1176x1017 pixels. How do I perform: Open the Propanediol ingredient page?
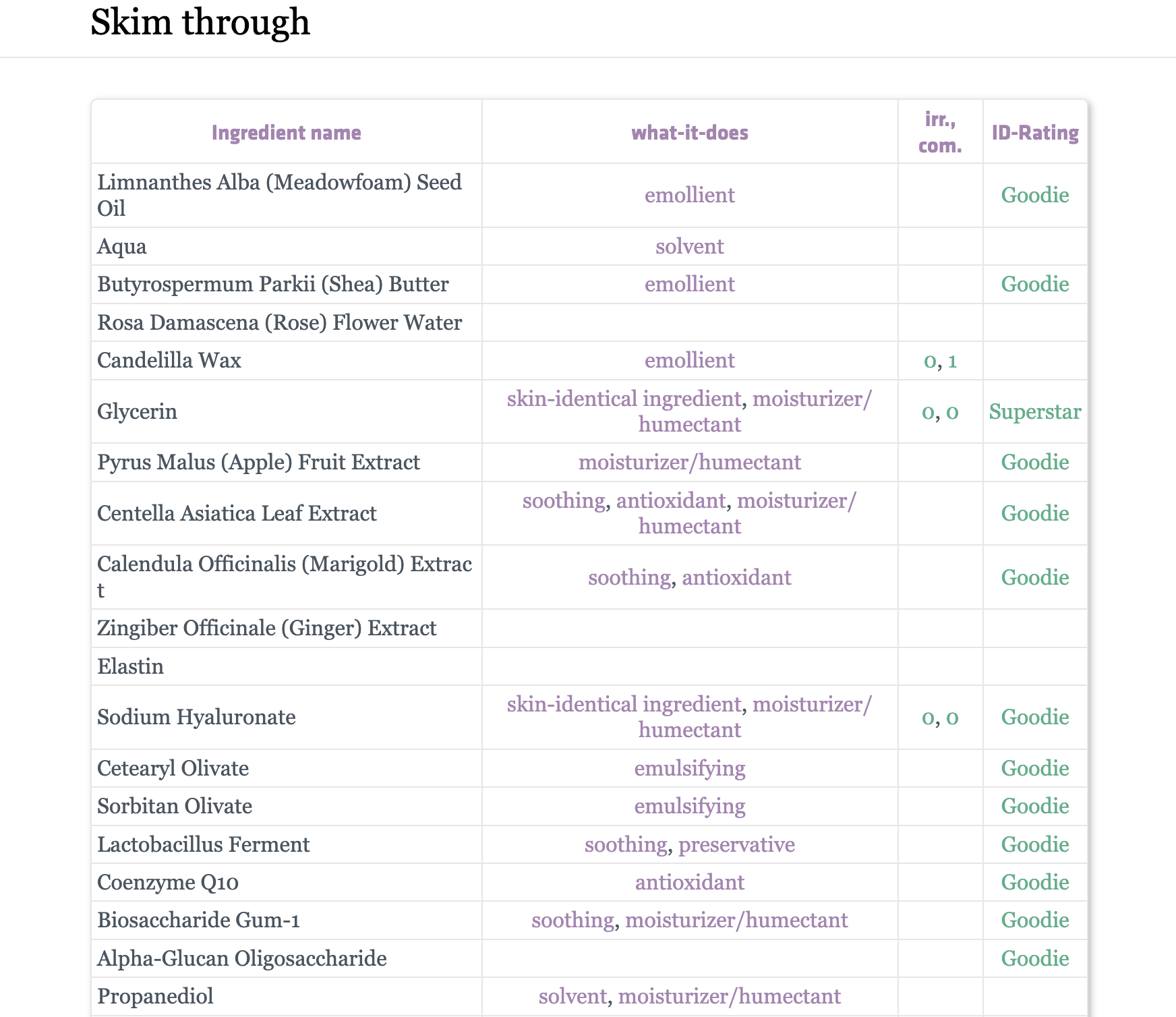pos(155,997)
